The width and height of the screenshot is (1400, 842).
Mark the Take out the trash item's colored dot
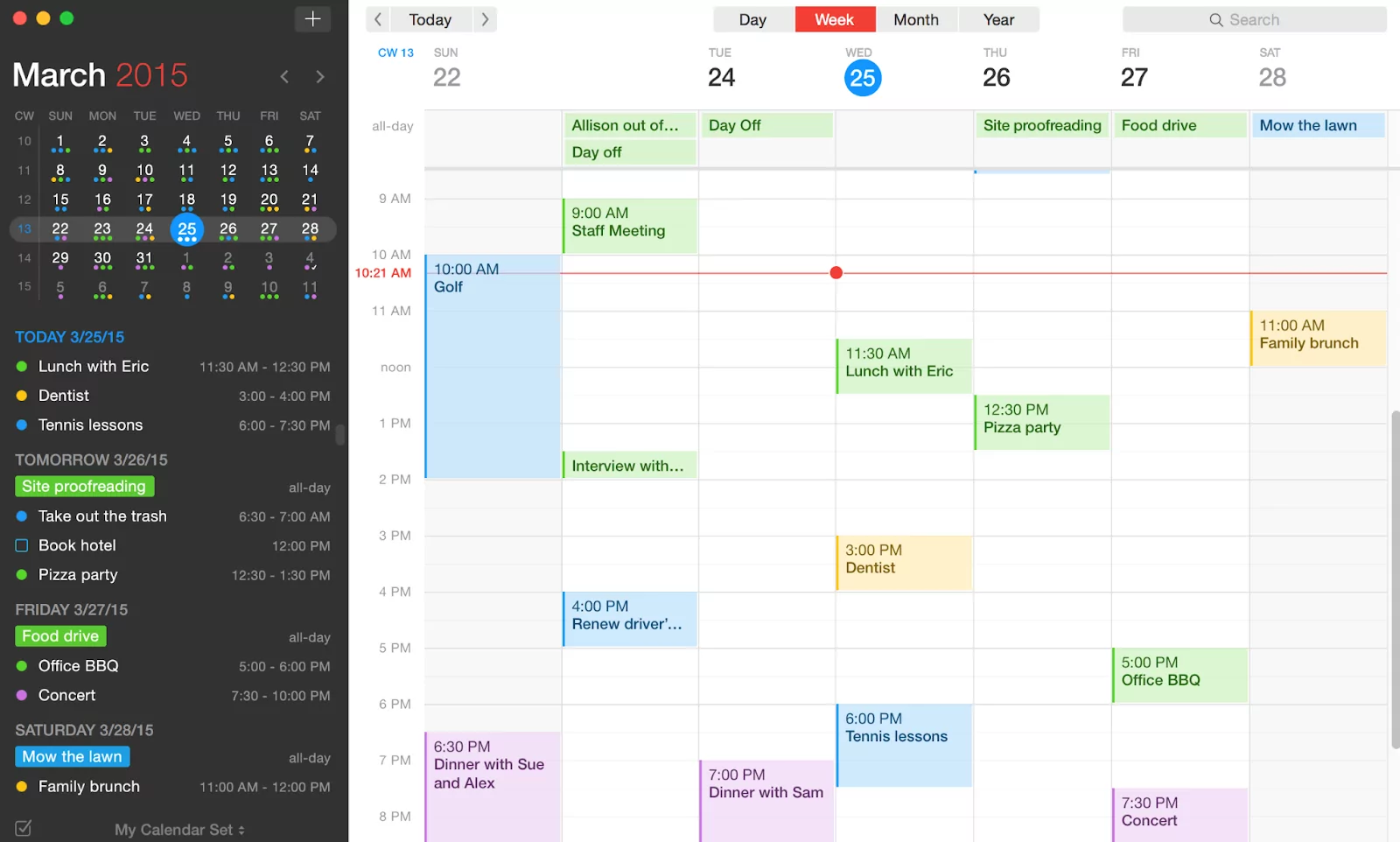(19, 516)
